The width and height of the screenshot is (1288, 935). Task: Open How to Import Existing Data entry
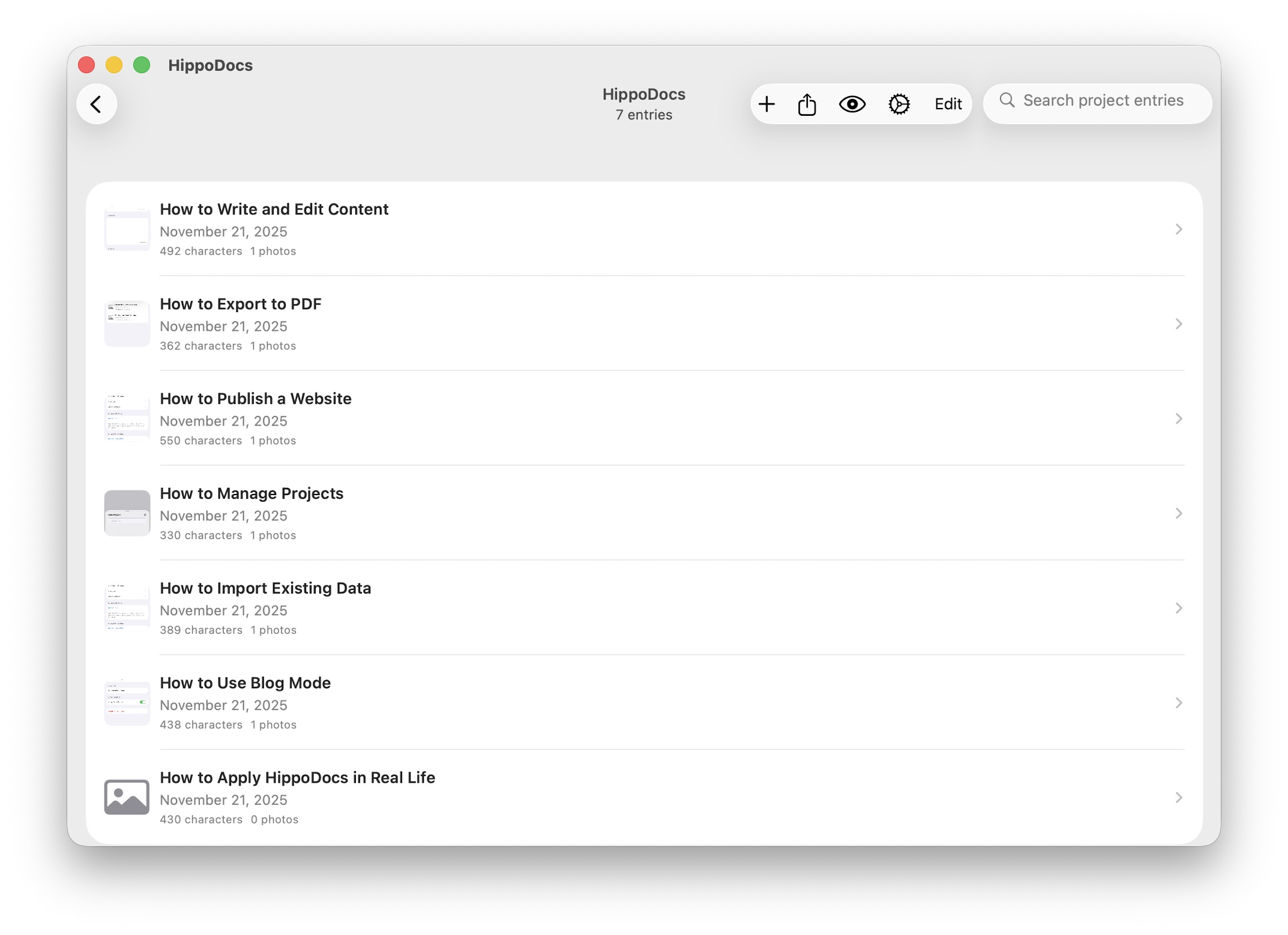[265, 588]
